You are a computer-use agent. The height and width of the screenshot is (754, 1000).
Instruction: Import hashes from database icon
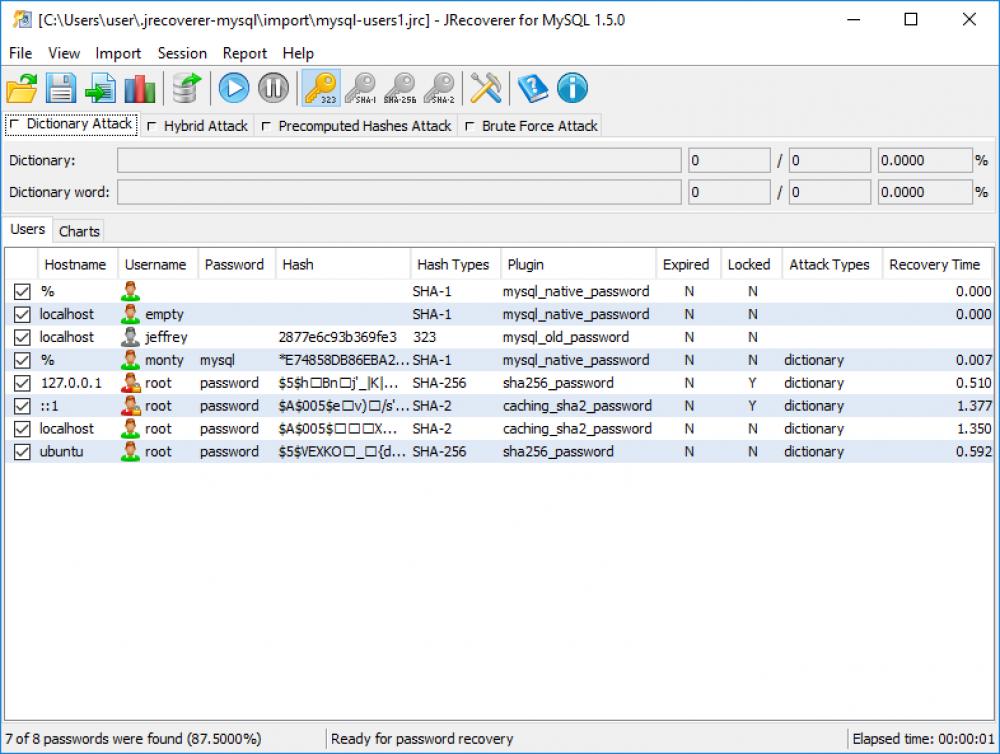click(x=185, y=88)
